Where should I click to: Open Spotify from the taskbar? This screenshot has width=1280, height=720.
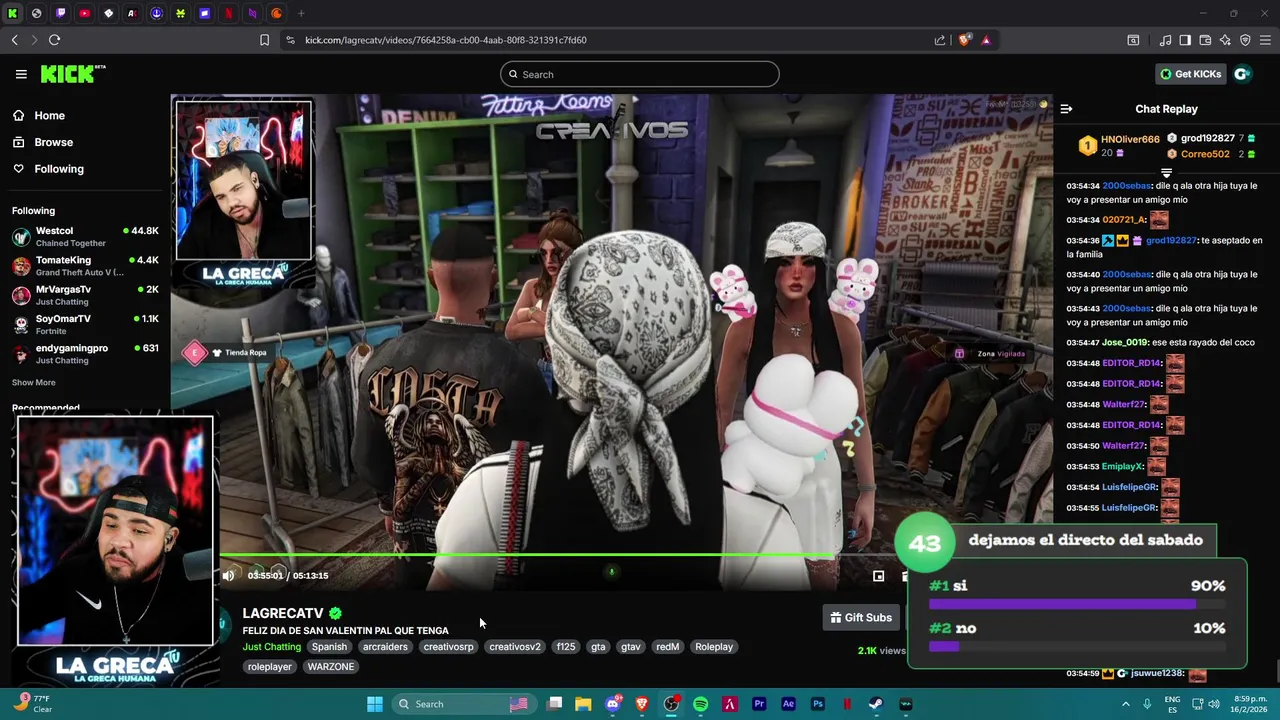(700, 704)
